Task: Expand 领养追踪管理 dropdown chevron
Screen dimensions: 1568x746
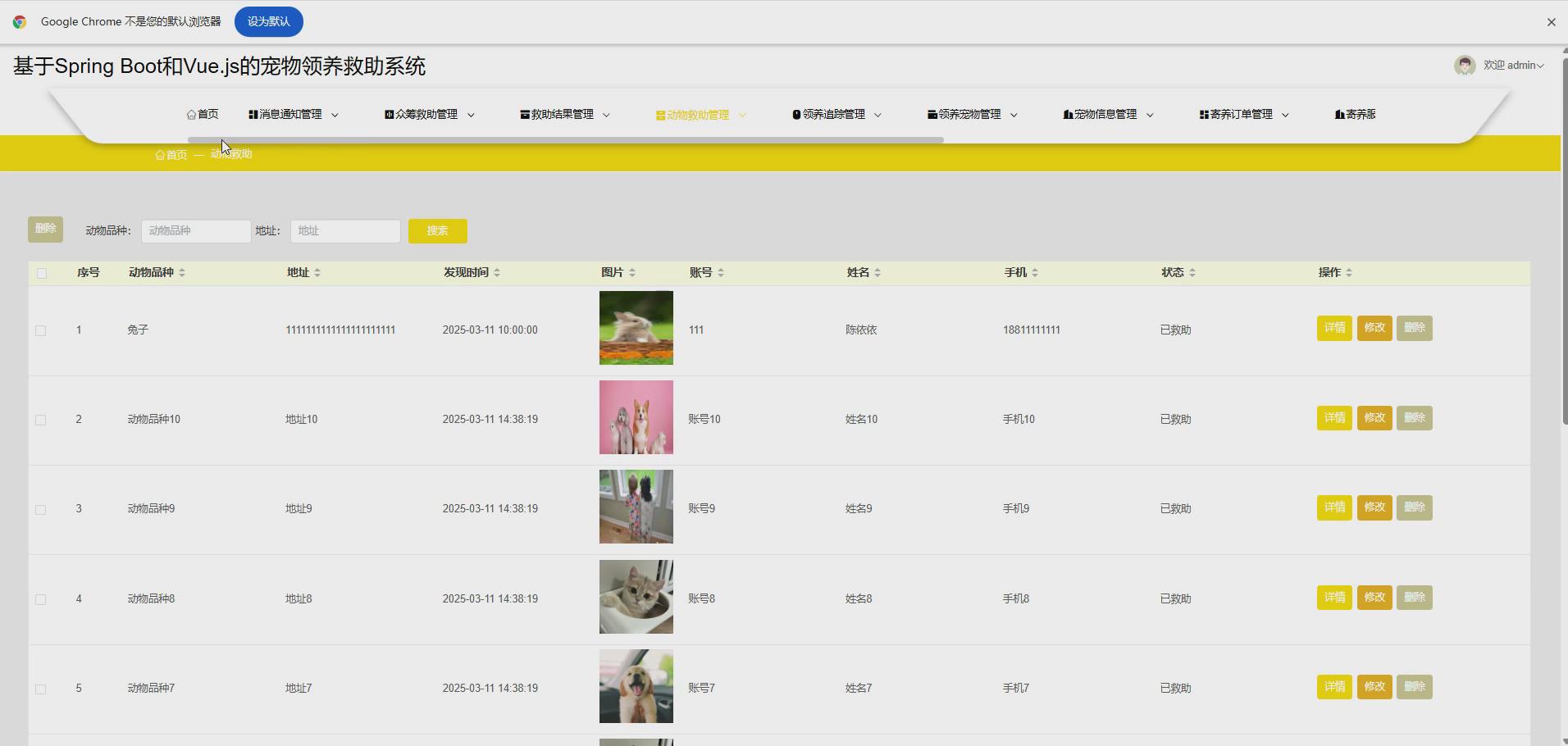Action: click(x=877, y=116)
